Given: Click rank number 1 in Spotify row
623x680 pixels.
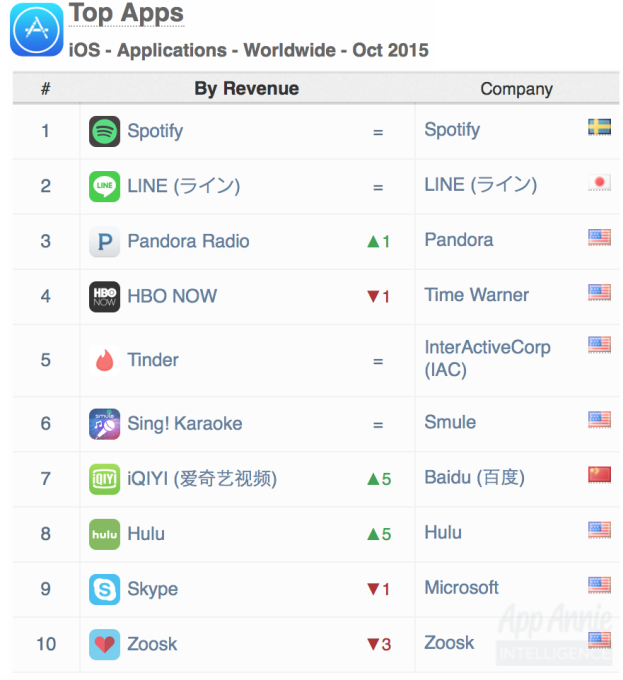Looking at the screenshot, I should 46,131.
